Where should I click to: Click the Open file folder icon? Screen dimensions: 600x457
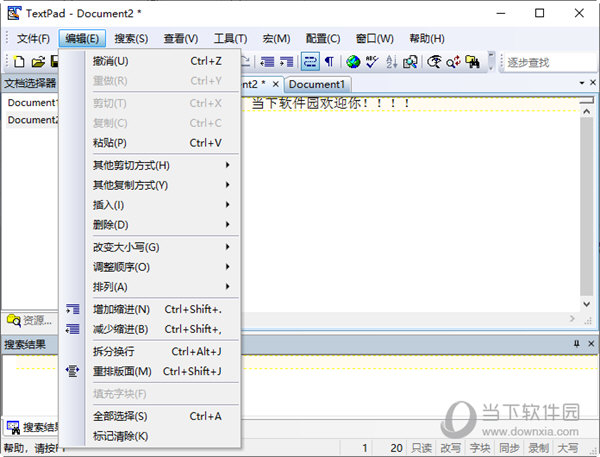click(38, 62)
